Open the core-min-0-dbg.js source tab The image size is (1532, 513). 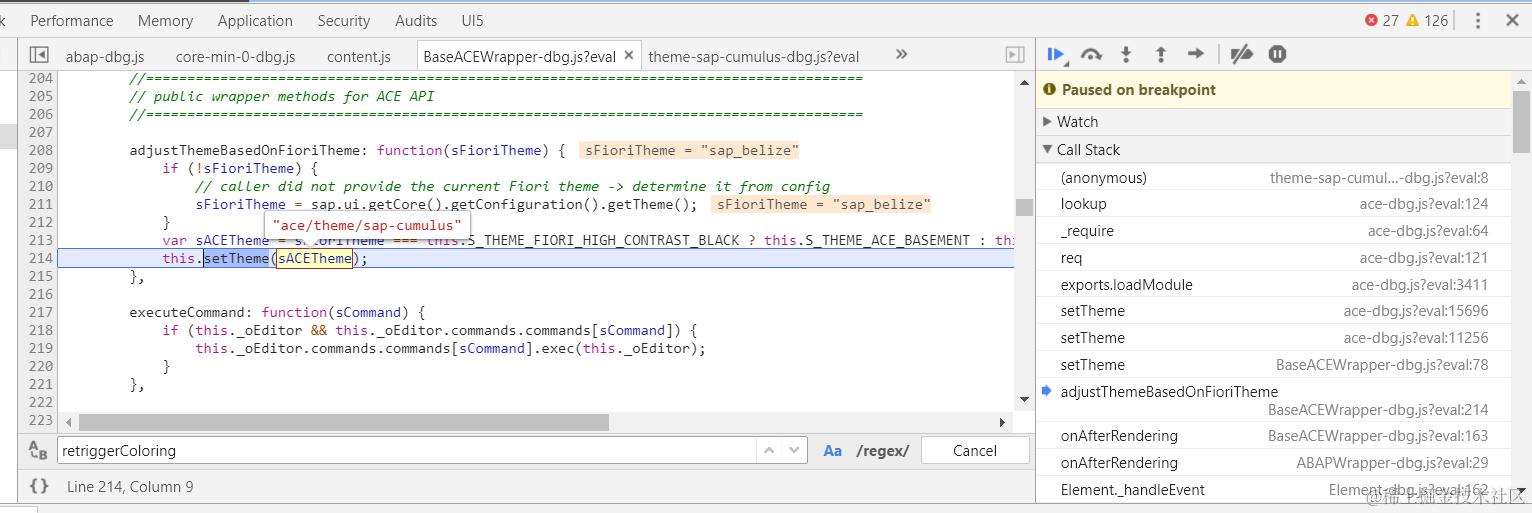pyautogui.click(x=235, y=56)
